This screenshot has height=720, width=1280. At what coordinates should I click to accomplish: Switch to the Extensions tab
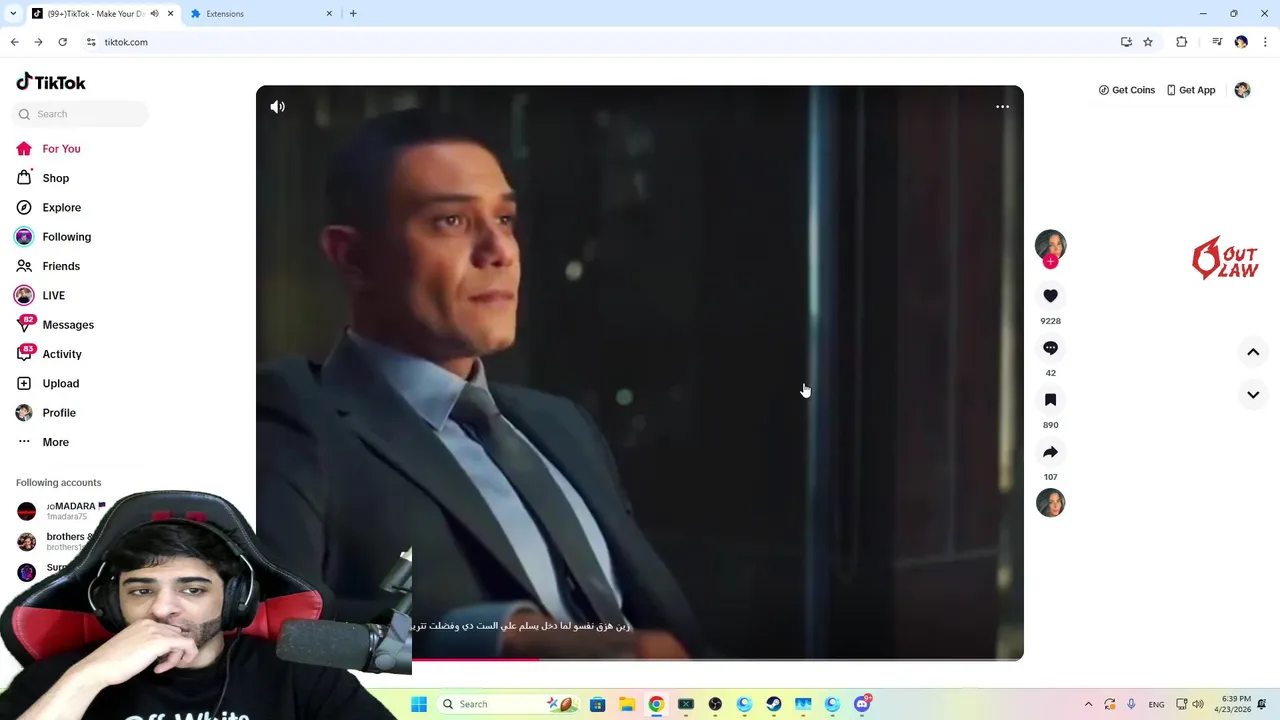tap(262, 14)
